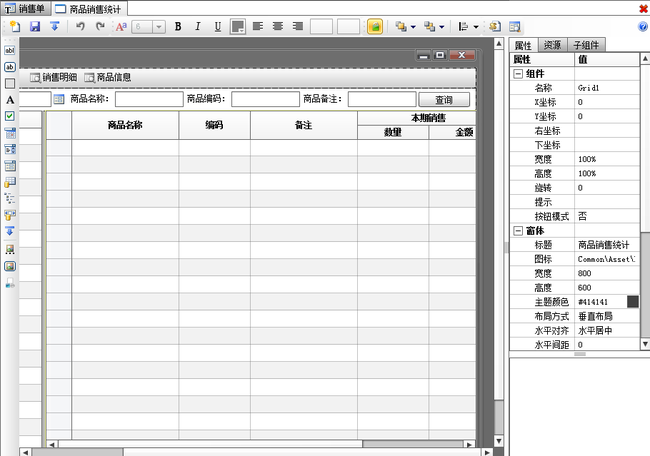The height and width of the screenshot is (456, 650).
Task: Open the 商品信息 form tab
Action: [x=108, y=78]
